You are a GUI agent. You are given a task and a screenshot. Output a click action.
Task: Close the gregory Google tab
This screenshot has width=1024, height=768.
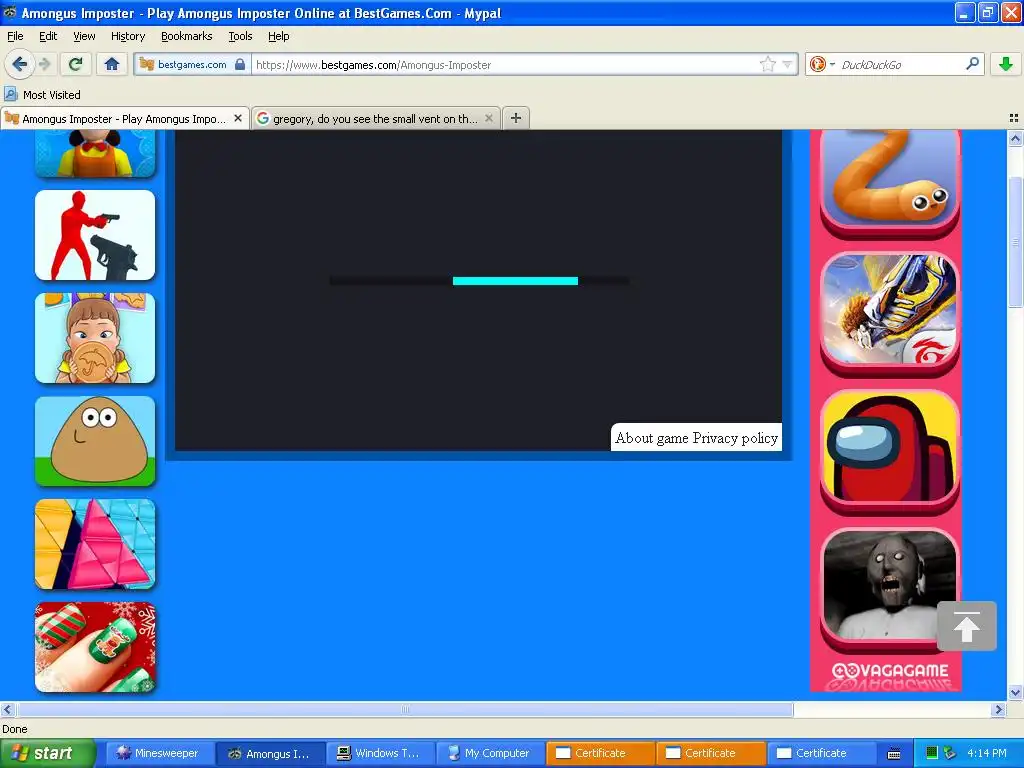(488, 118)
